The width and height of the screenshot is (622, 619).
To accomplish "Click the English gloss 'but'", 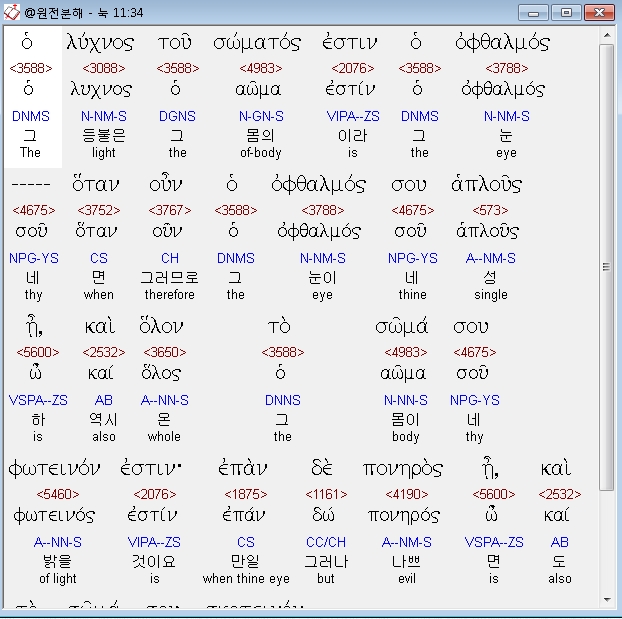I will pos(326,579).
